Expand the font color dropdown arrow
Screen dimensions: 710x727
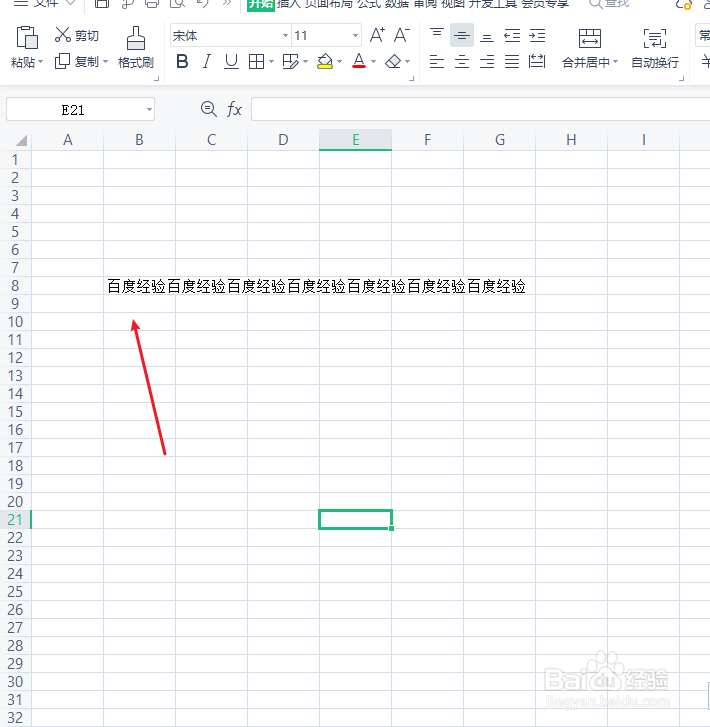373,61
